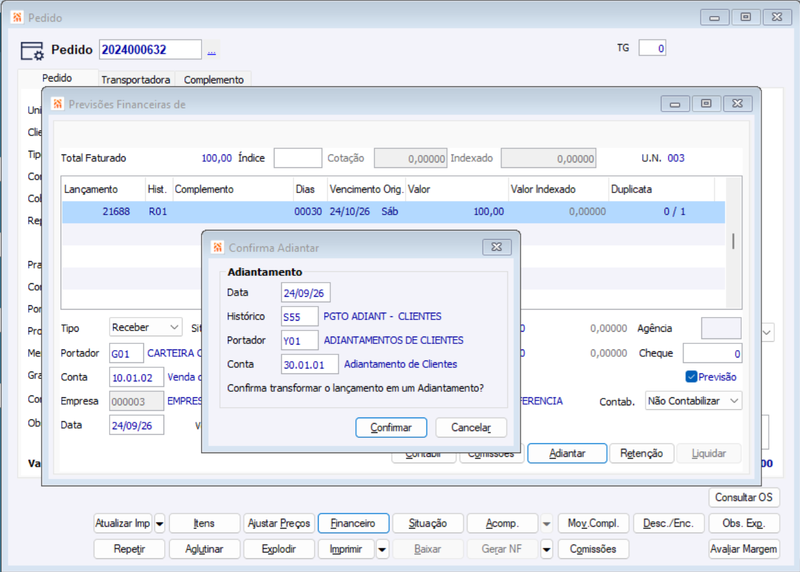This screenshot has width=800, height=572.
Task: Click the Data field in Previsões Financeiras
Action: coord(136,425)
